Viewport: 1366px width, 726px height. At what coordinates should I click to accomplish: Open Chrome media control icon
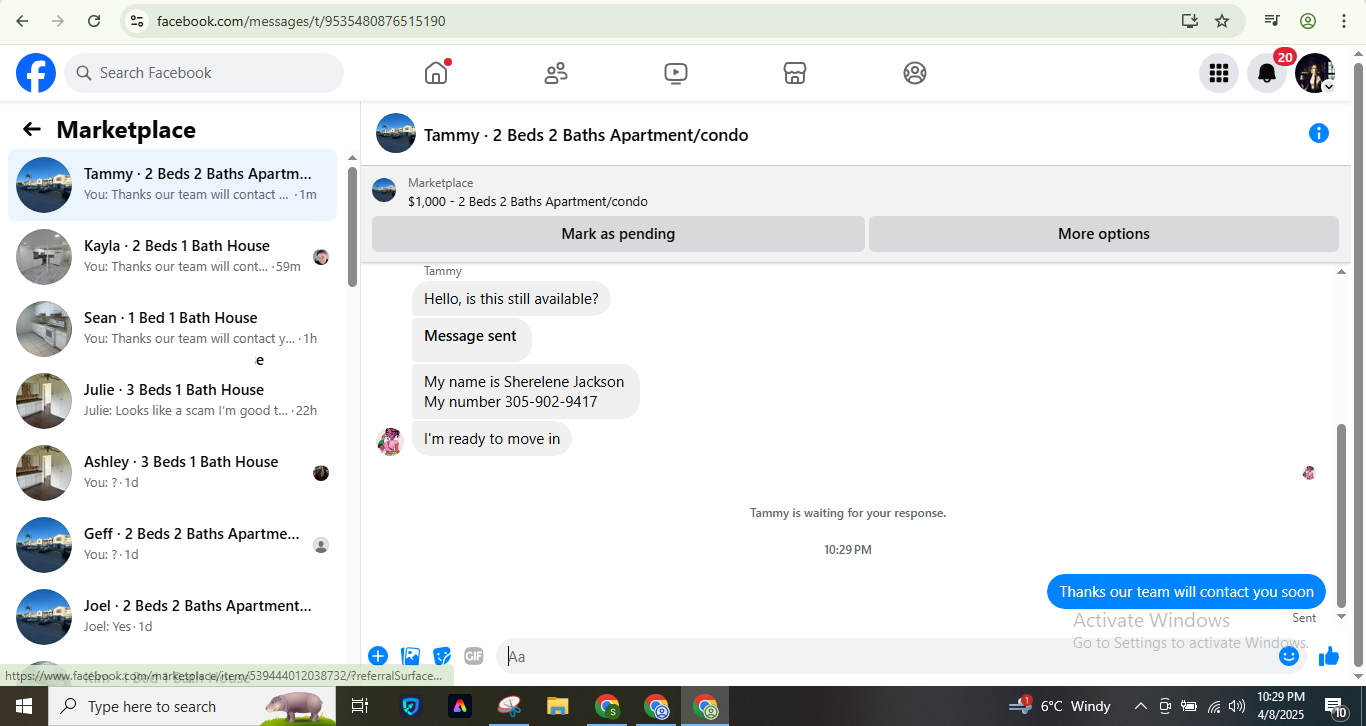(1272, 21)
